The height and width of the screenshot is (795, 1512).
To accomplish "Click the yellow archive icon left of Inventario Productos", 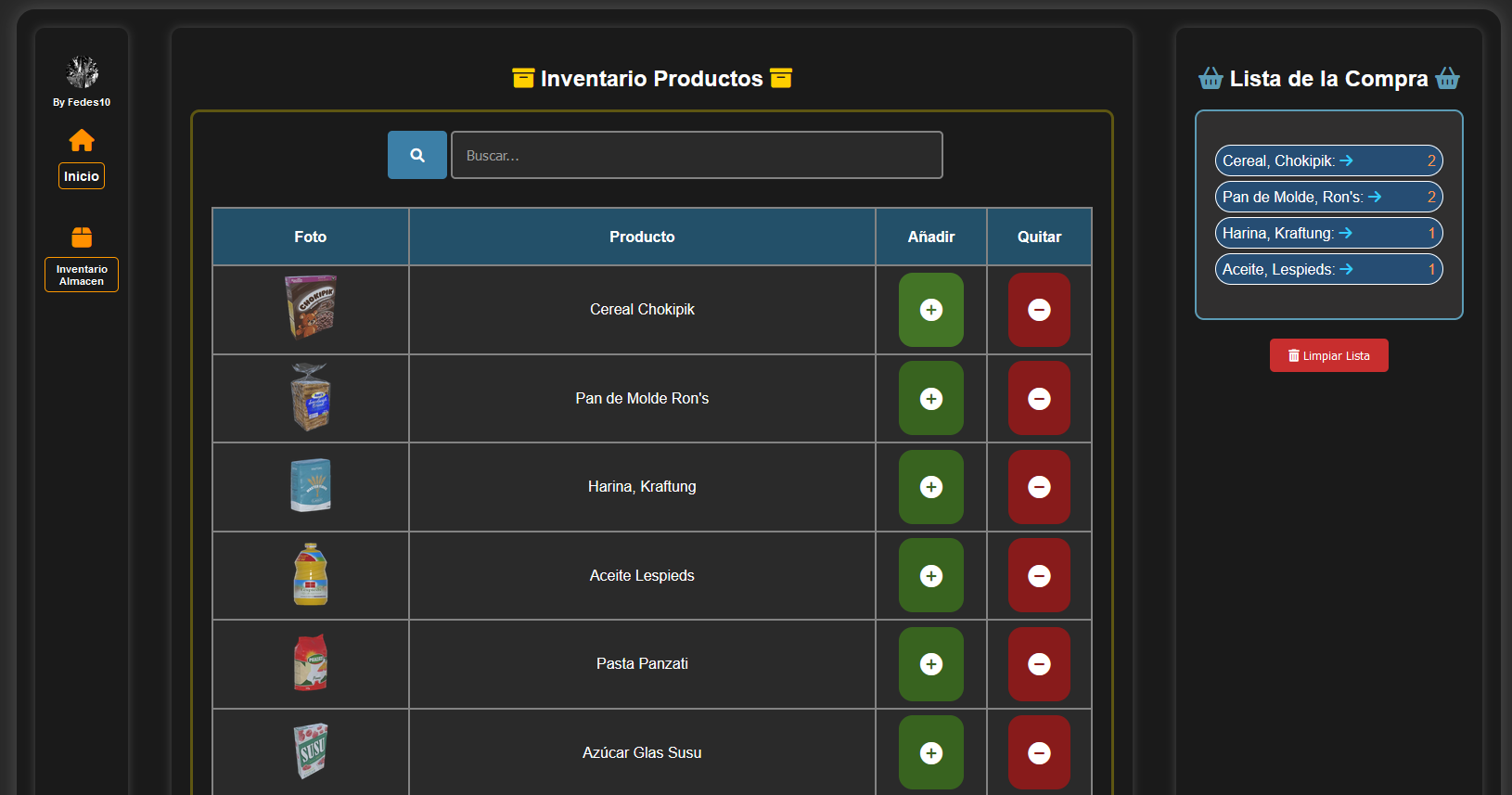I will [x=523, y=78].
